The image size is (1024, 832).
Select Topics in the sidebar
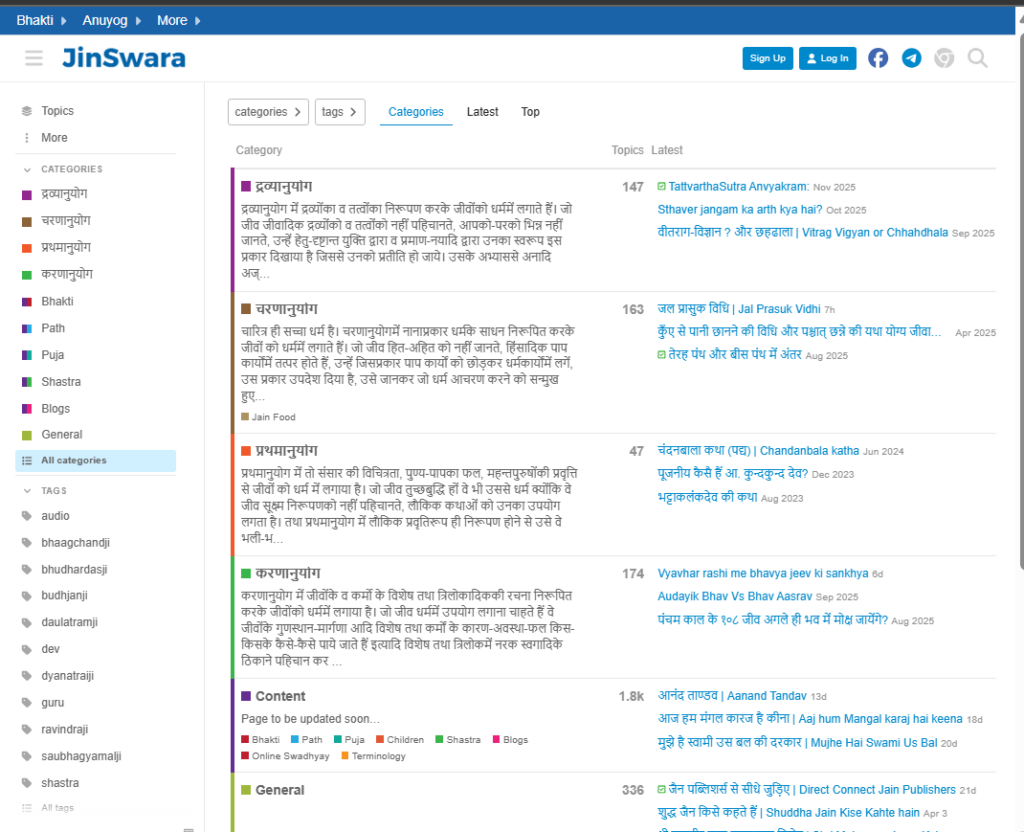pos(96,111)
